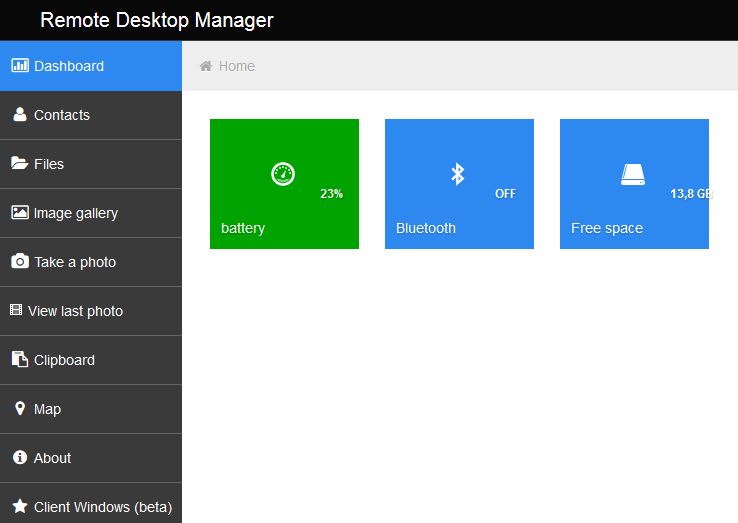Click the 'battery' tile label
This screenshot has width=738, height=523.
tap(243, 228)
